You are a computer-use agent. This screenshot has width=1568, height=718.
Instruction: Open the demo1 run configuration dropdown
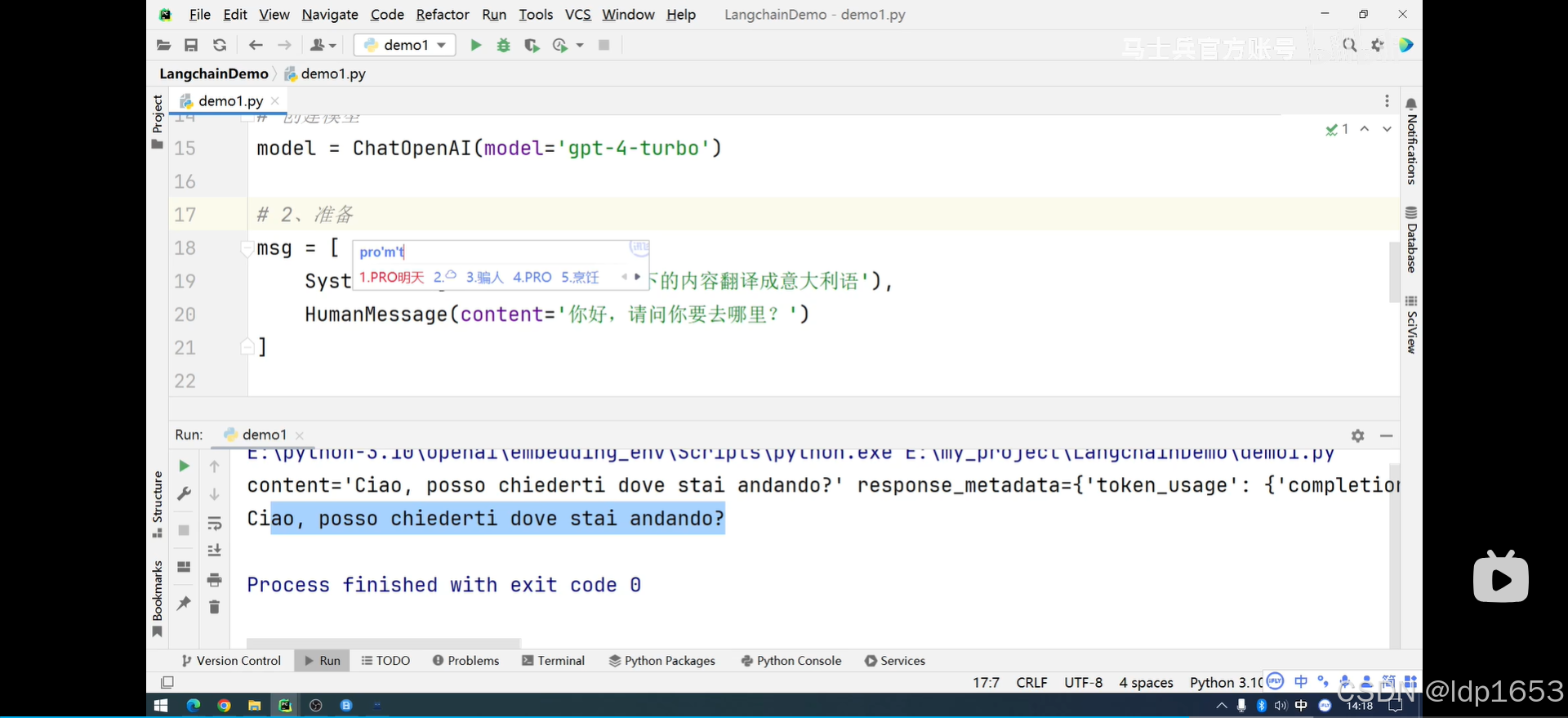(404, 45)
